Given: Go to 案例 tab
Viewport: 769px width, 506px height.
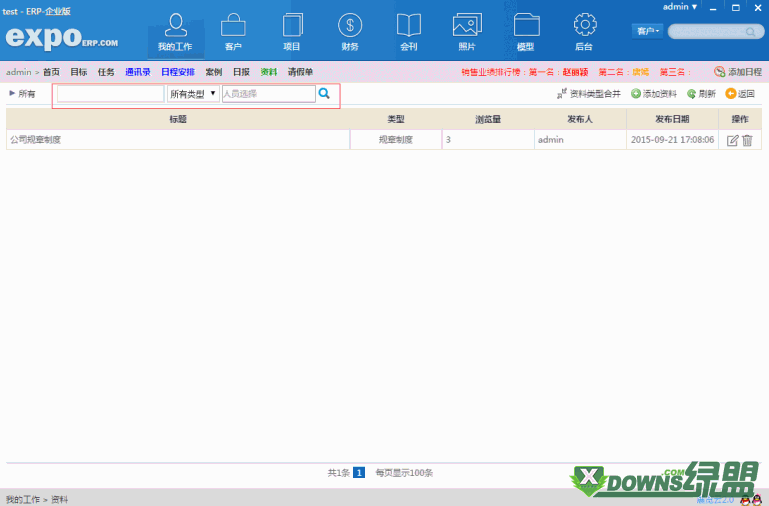Looking at the screenshot, I should 214,72.
